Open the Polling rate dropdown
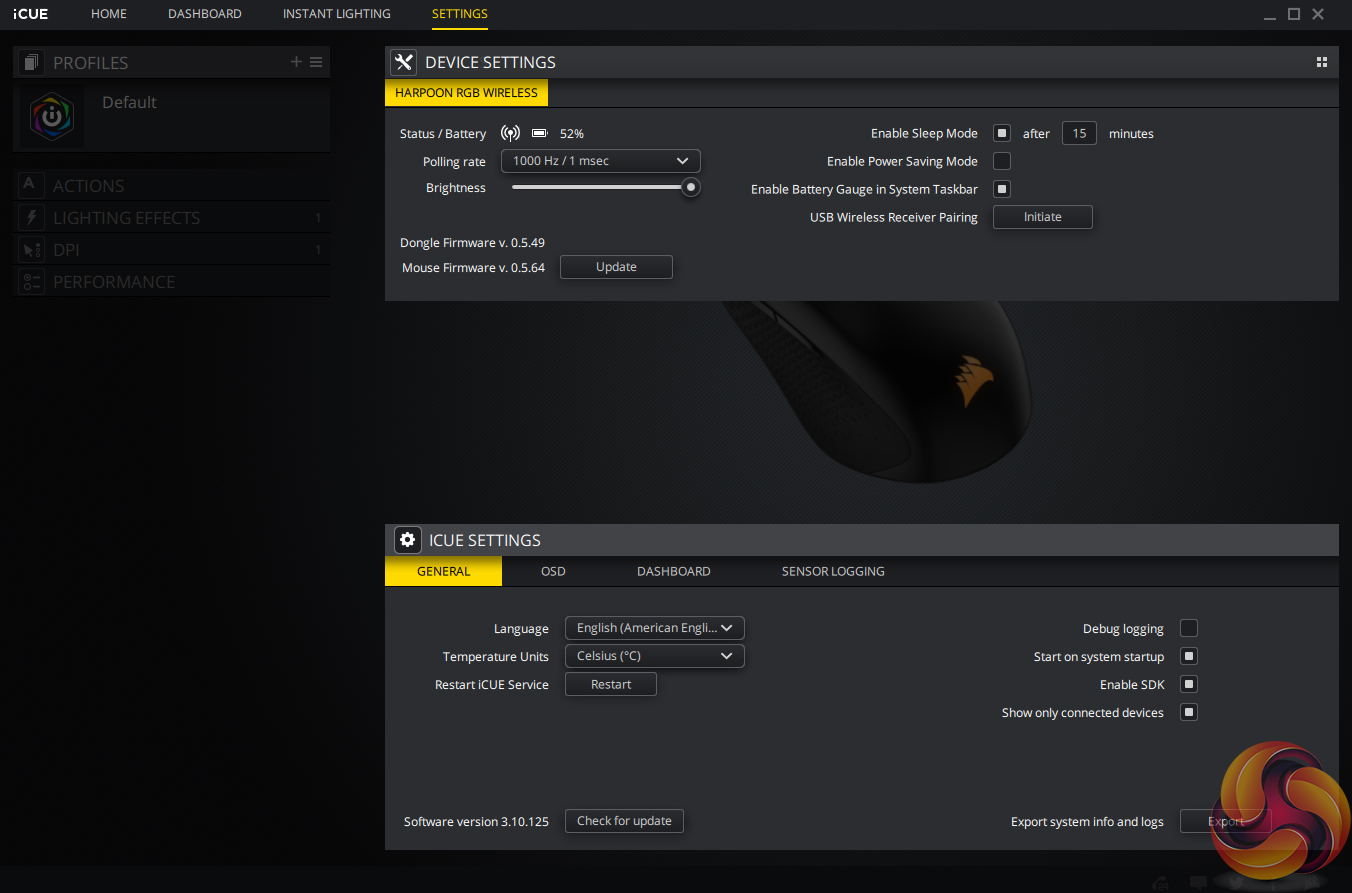1352x893 pixels. [600, 161]
